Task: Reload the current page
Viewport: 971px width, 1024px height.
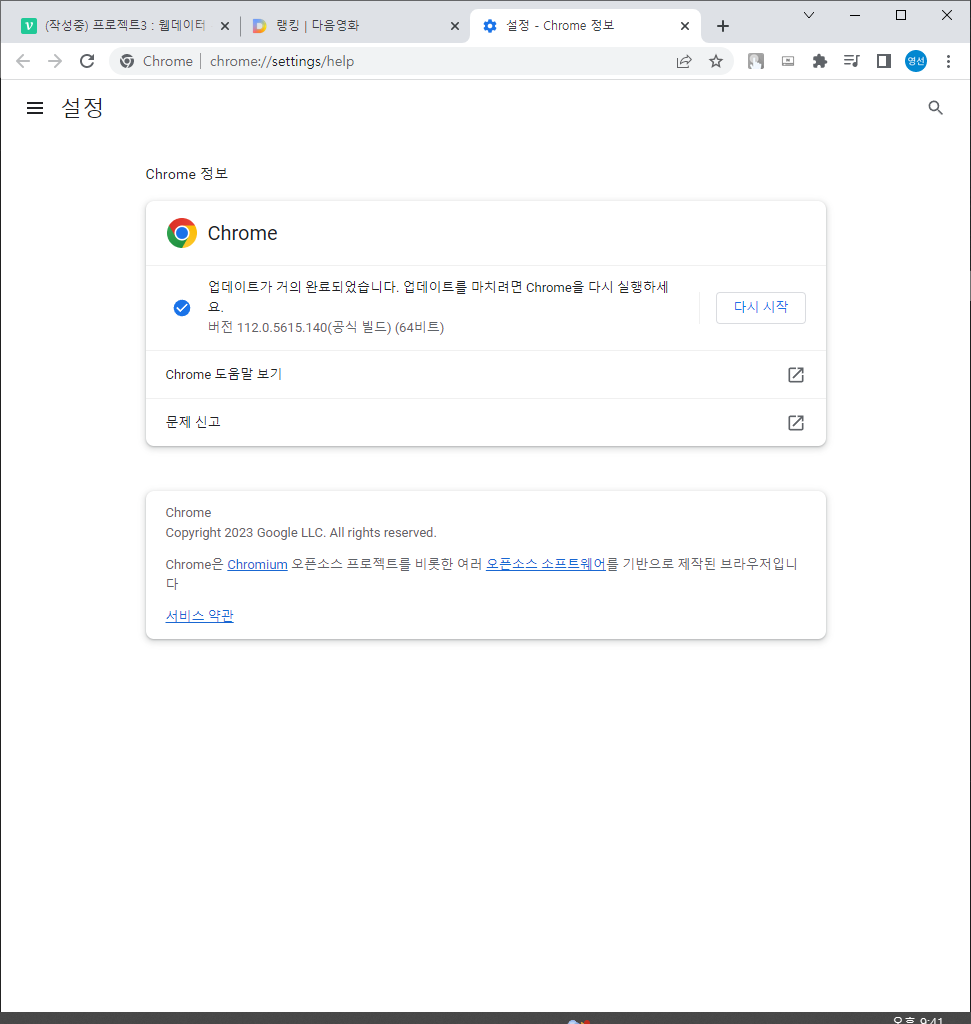Action: pyautogui.click(x=87, y=61)
